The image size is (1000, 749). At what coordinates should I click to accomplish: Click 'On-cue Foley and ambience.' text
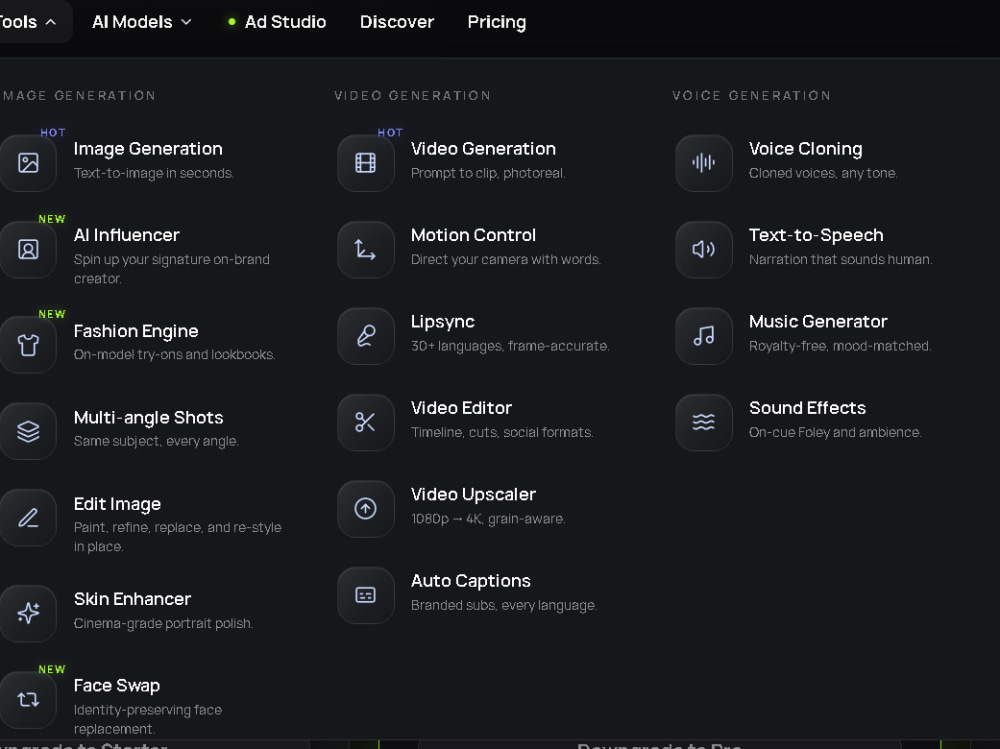pyautogui.click(x=835, y=433)
